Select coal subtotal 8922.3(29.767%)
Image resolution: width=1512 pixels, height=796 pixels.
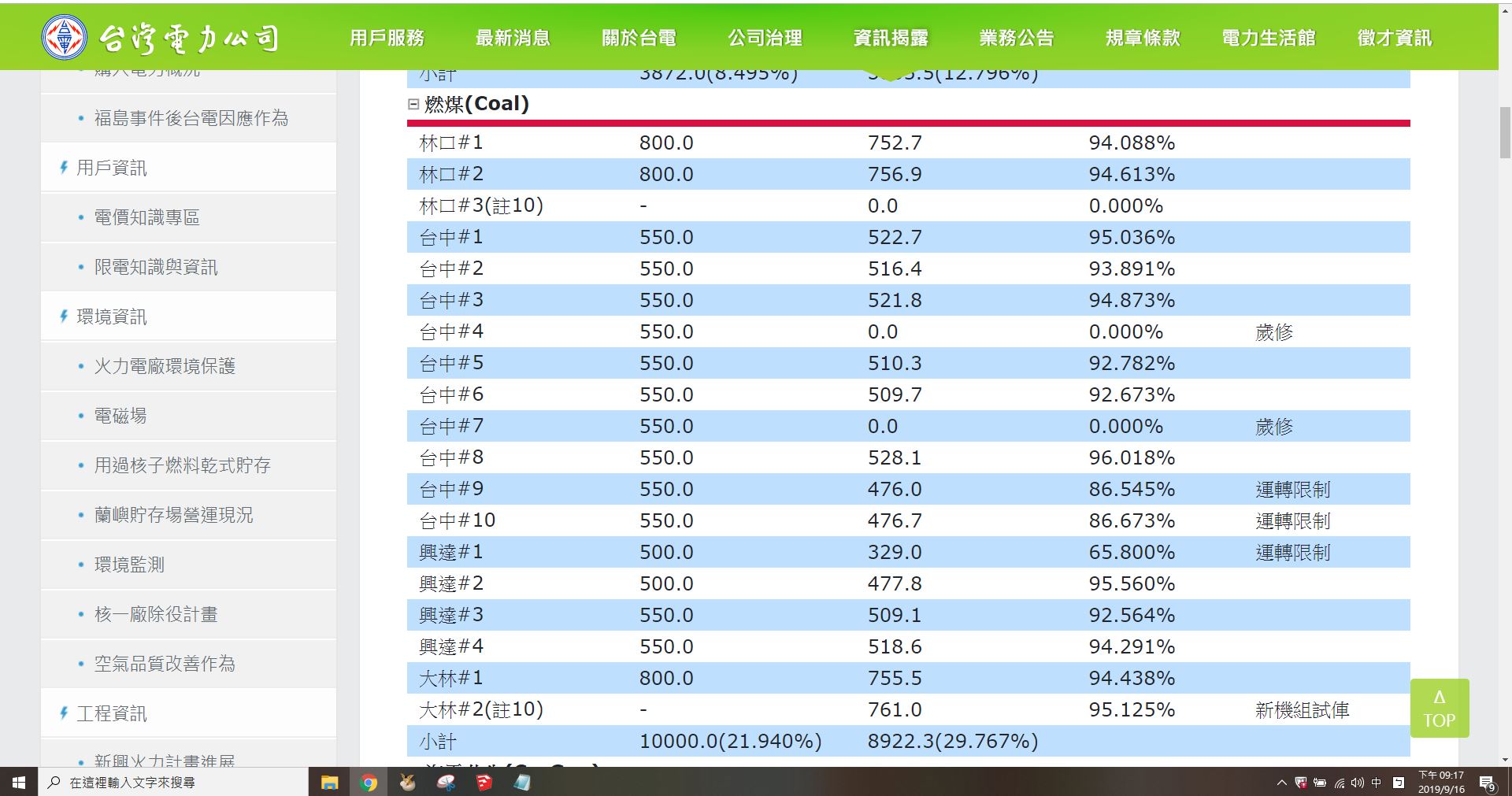pyautogui.click(x=953, y=741)
